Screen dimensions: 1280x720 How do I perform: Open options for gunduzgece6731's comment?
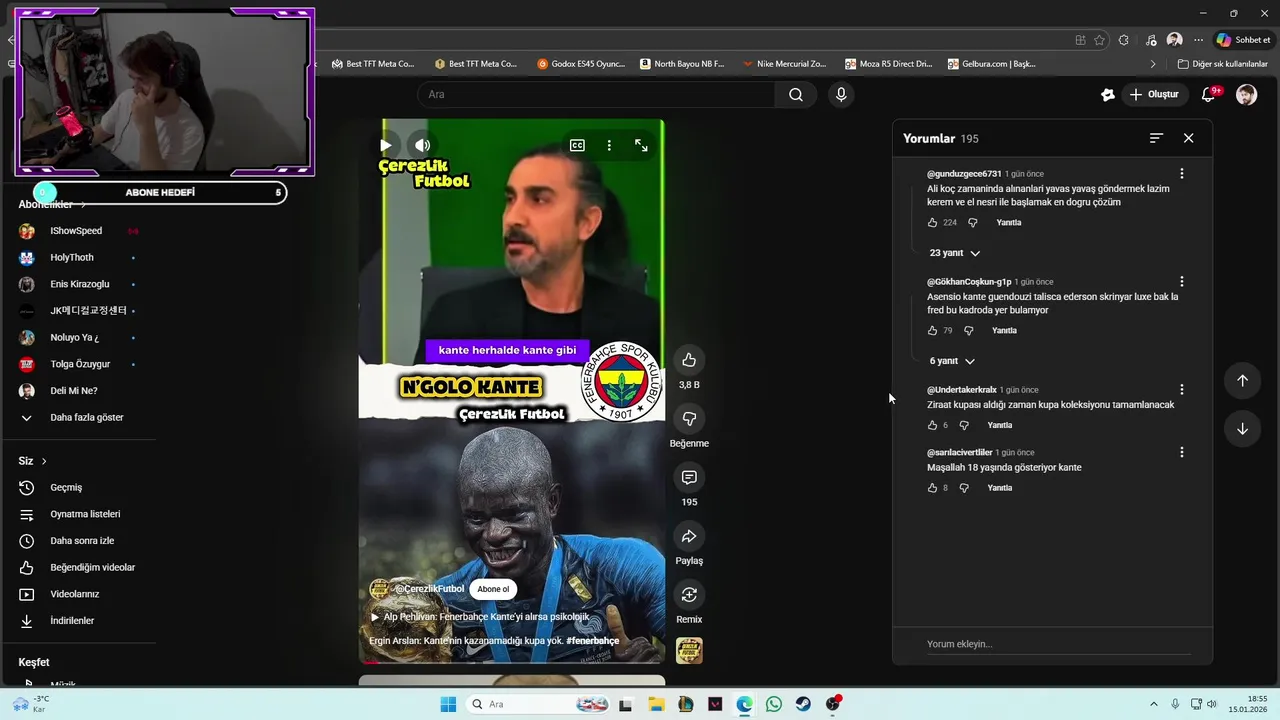[x=1181, y=174]
